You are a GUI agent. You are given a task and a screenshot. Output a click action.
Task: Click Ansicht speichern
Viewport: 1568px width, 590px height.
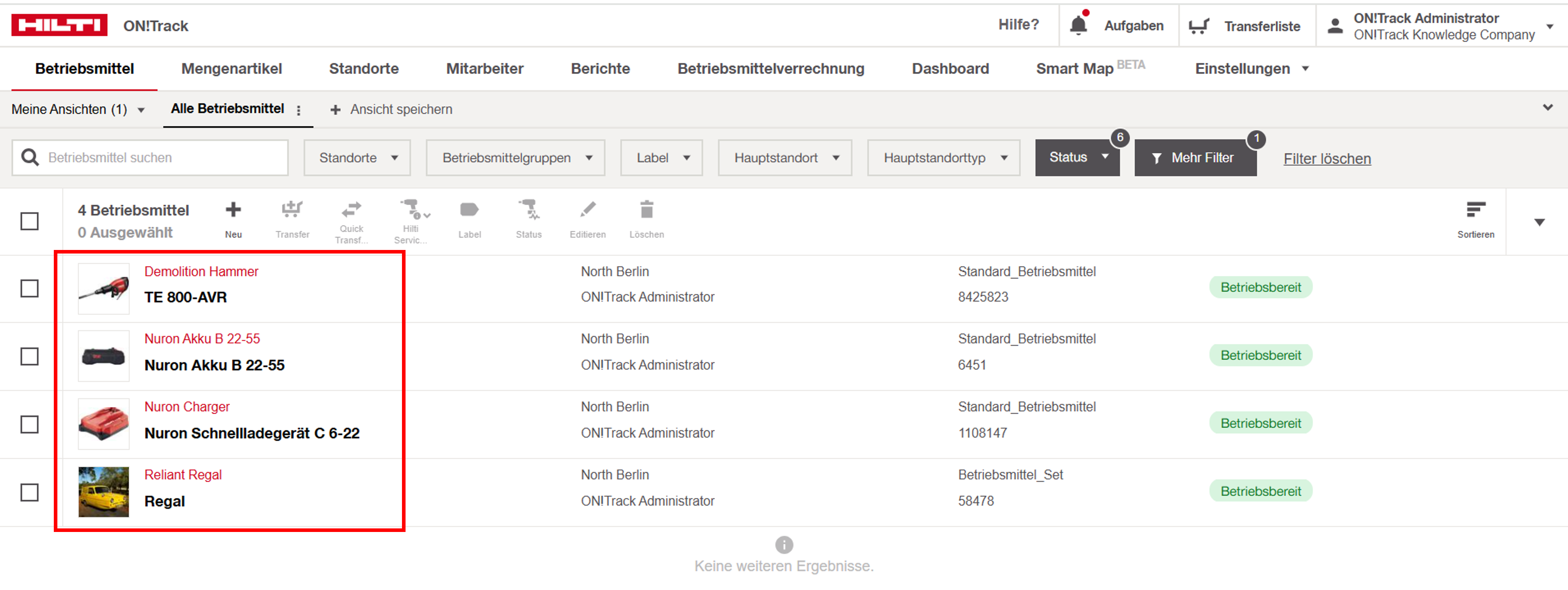(x=401, y=109)
